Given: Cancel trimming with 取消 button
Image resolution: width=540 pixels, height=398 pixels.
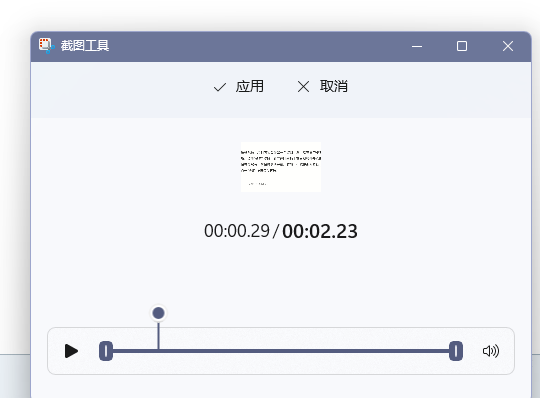Looking at the screenshot, I should (x=322, y=86).
